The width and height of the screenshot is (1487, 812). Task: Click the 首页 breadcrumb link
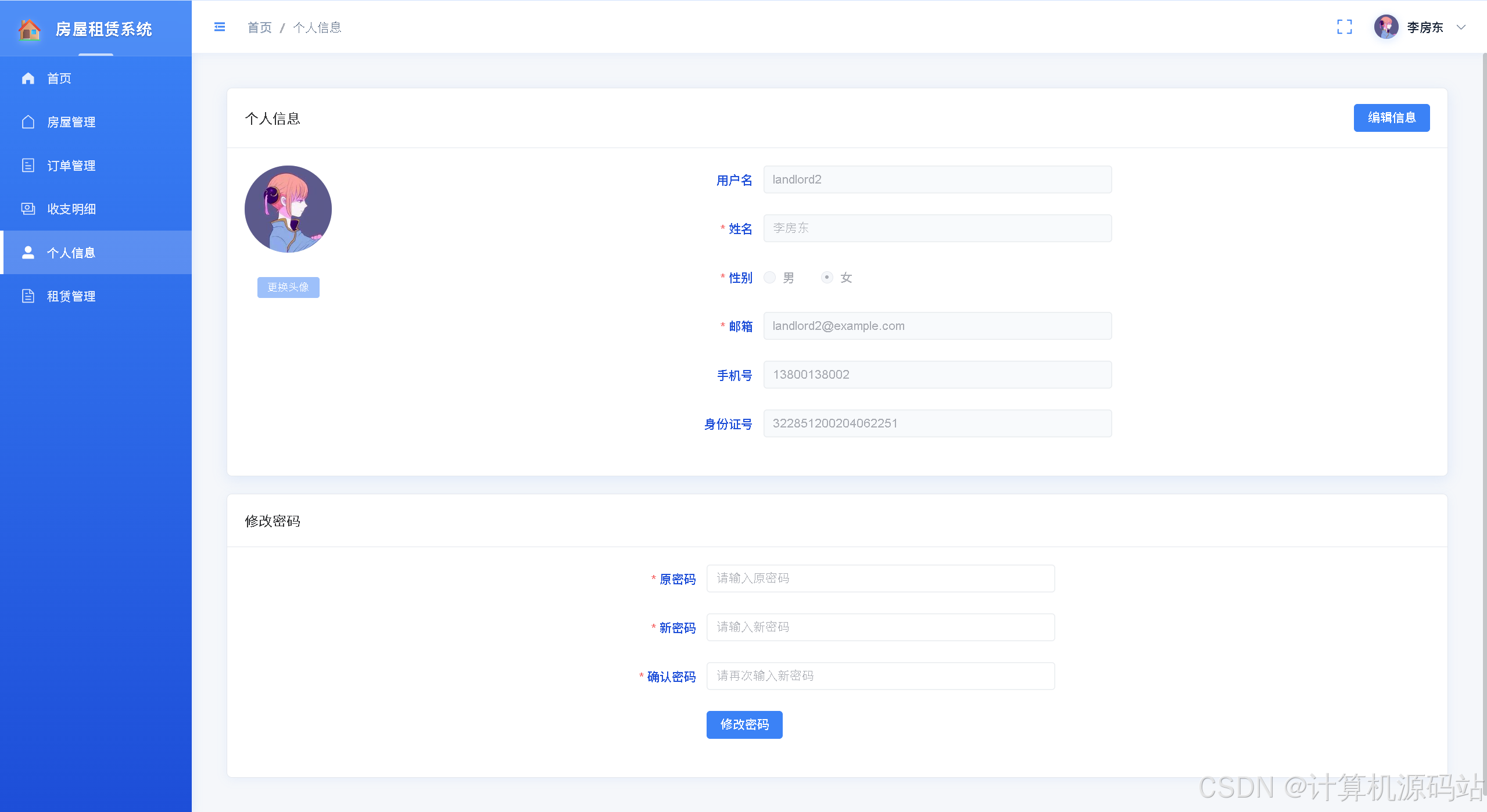point(259,27)
